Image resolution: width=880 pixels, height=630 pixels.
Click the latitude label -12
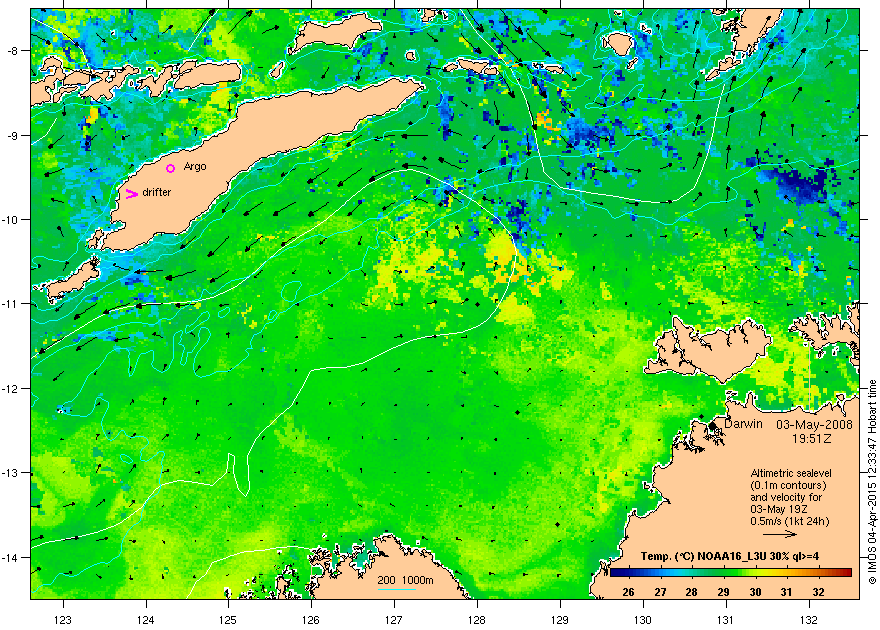(x=10, y=389)
